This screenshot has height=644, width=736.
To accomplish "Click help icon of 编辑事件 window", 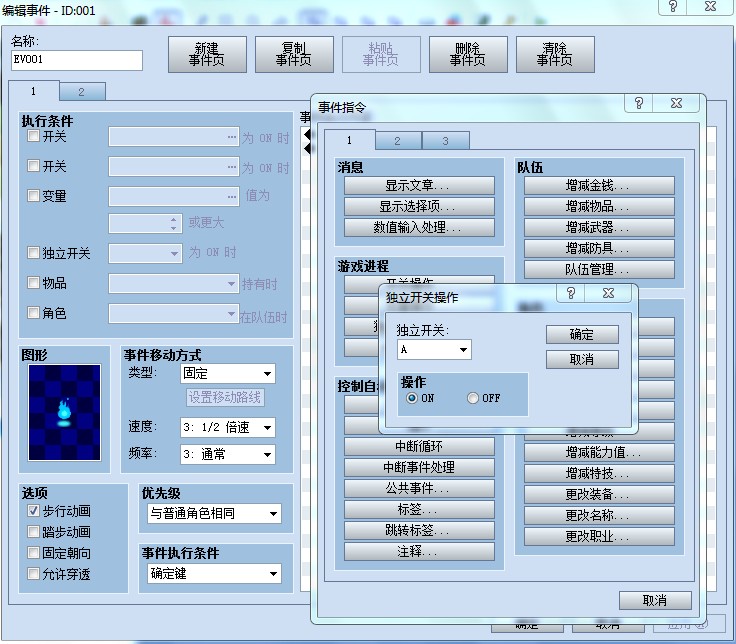I will [673, 7].
